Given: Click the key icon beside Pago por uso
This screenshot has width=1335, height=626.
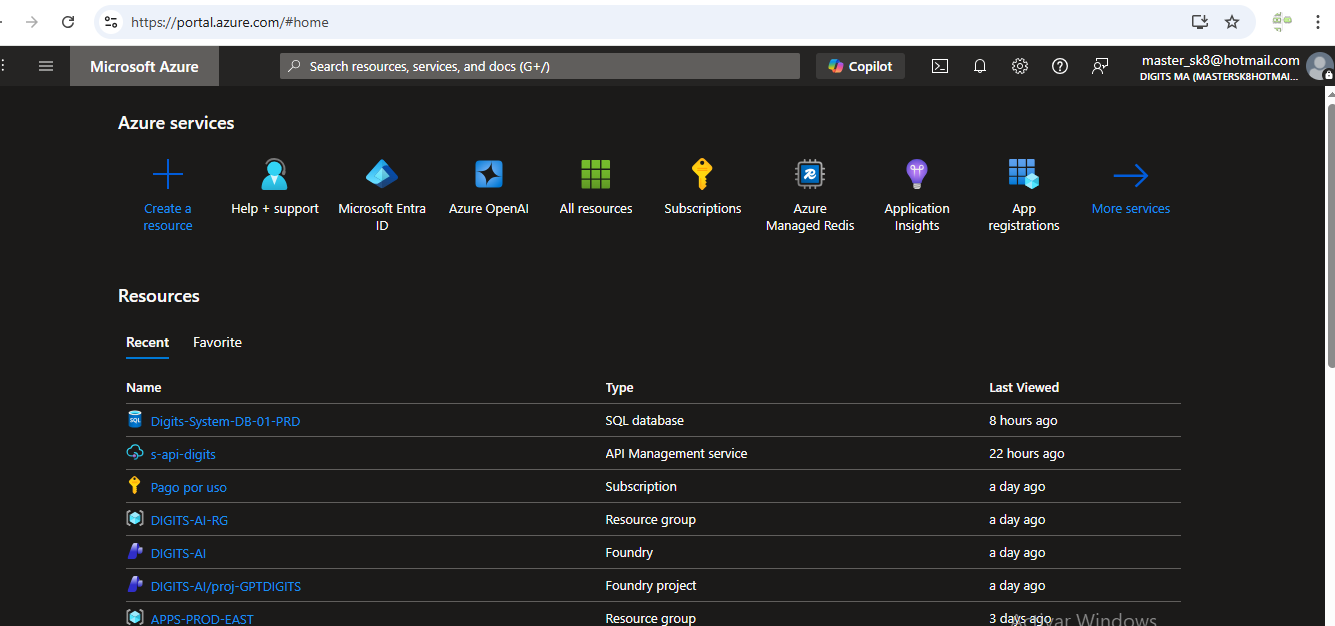Looking at the screenshot, I should pos(135,485).
